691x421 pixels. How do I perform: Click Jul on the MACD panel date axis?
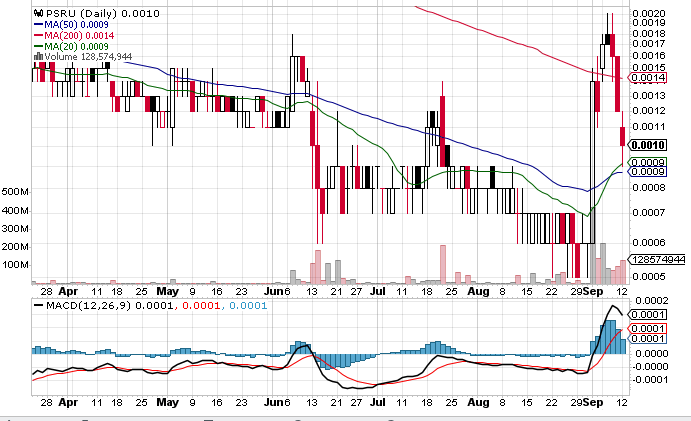(378, 402)
